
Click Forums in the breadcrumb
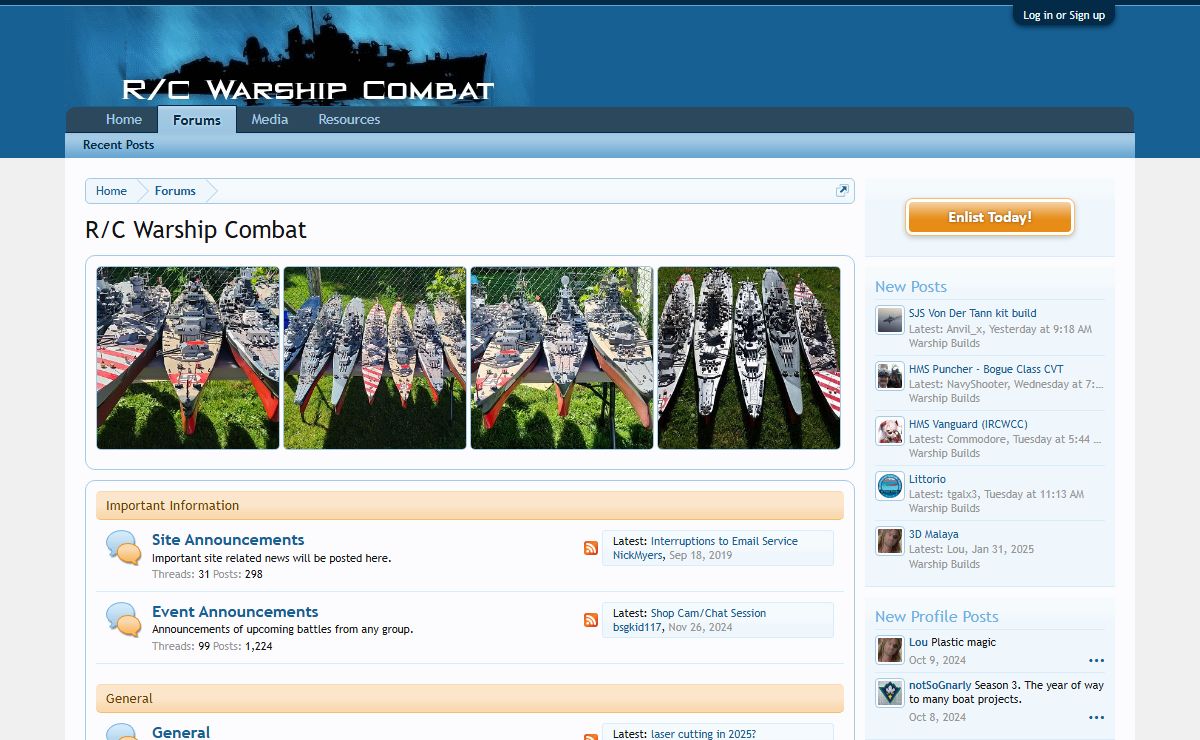coord(175,191)
